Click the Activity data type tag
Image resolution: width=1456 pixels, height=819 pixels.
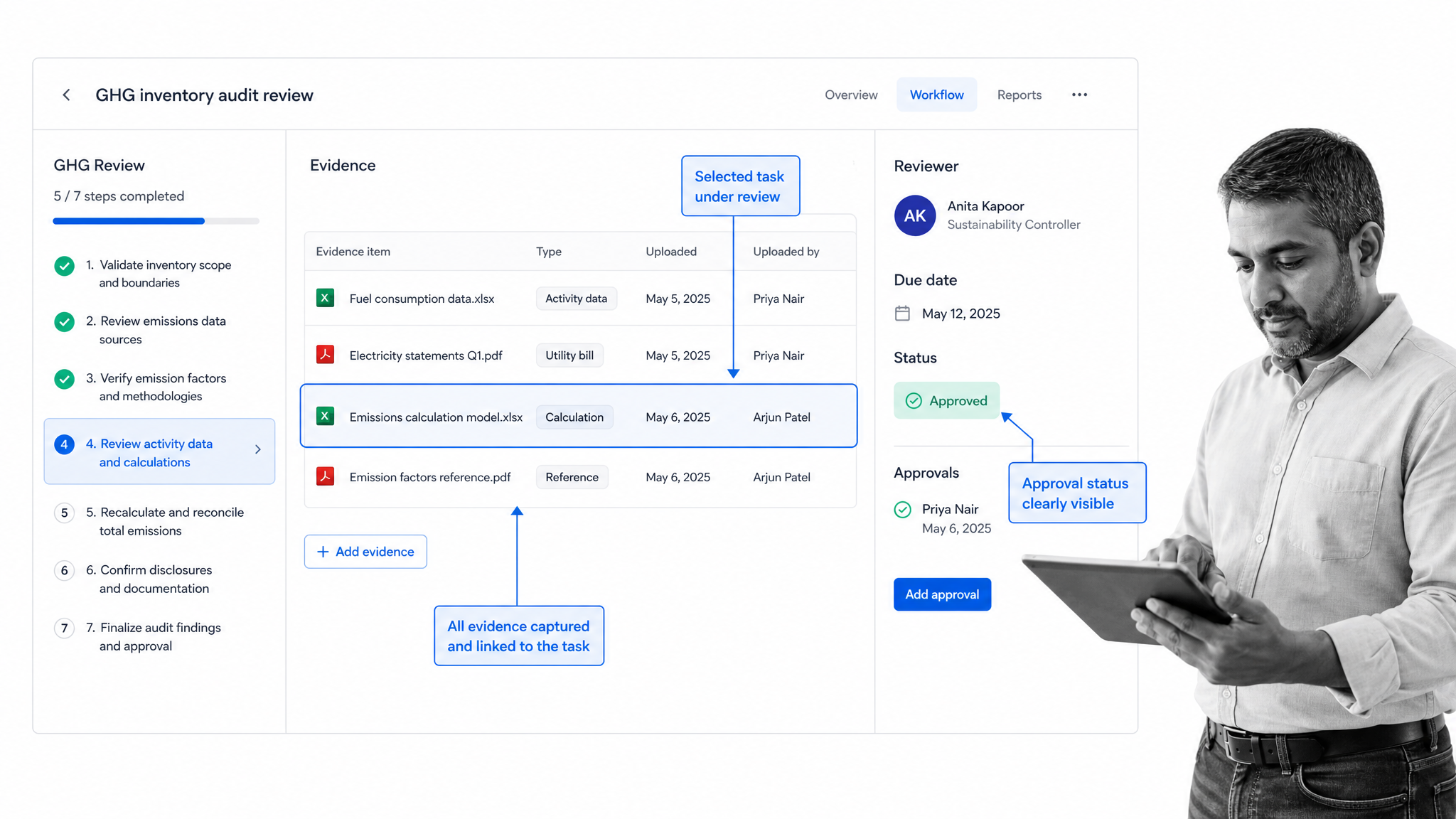pyautogui.click(x=576, y=299)
